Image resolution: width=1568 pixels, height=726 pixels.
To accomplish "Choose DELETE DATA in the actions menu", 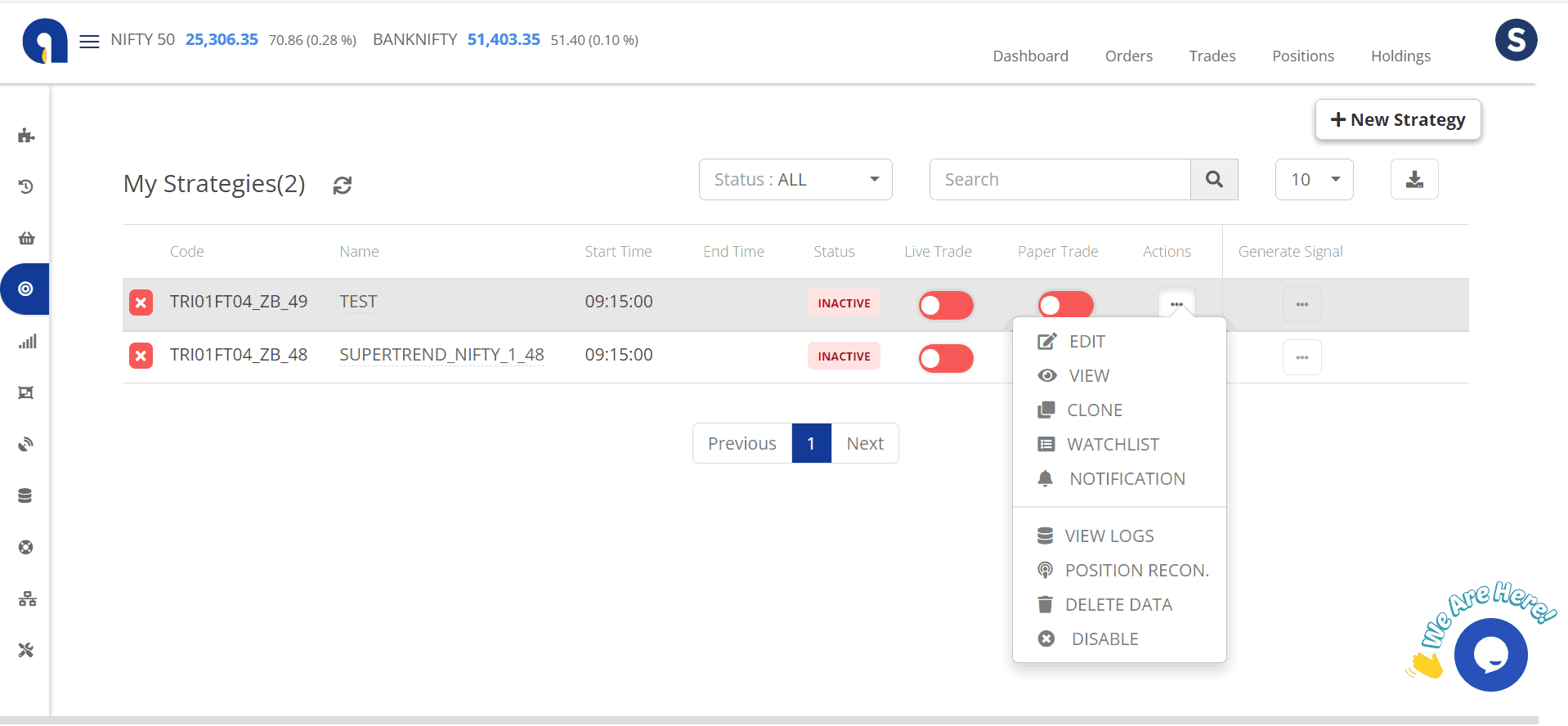I will (x=1118, y=605).
